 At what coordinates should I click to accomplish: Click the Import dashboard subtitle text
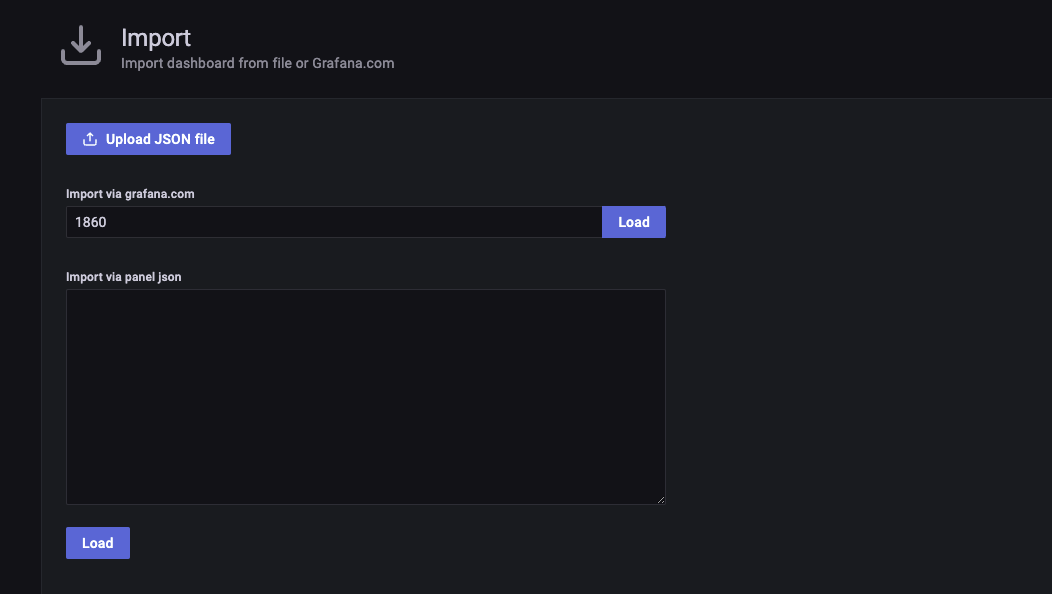[257, 62]
